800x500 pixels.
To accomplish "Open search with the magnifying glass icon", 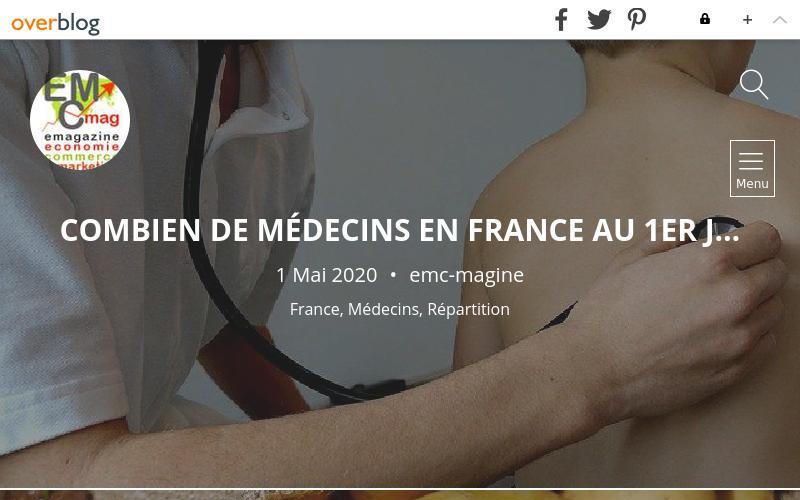I will pyautogui.click(x=754, y=84).
